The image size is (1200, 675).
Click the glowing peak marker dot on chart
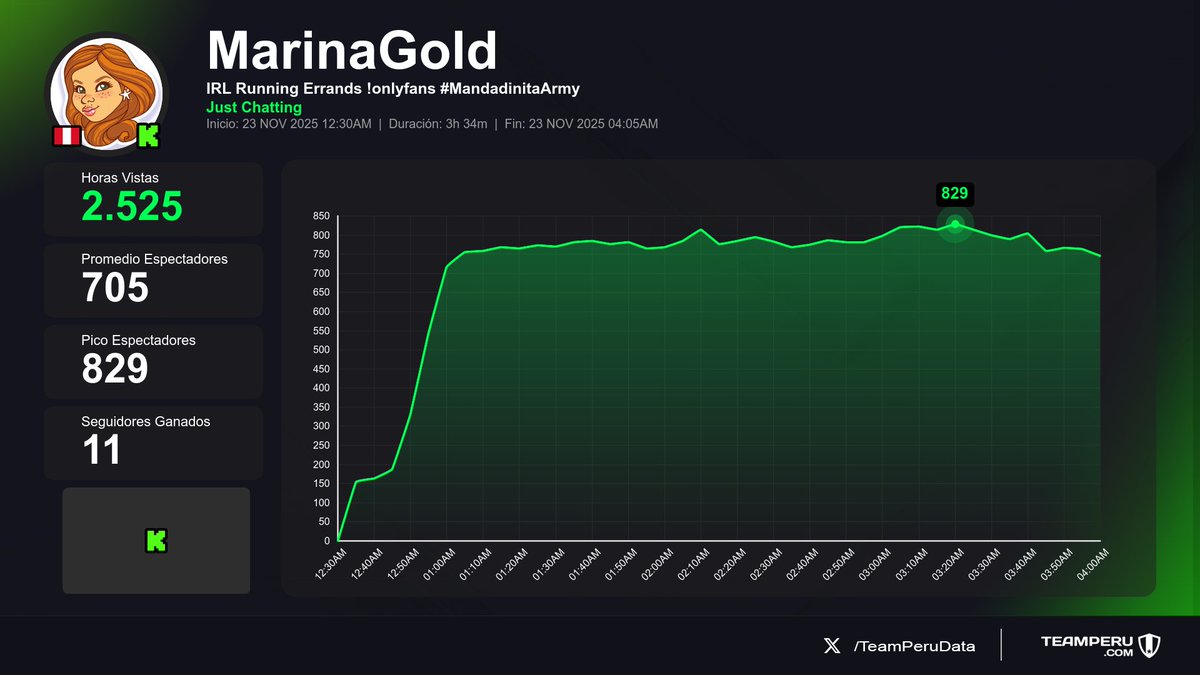pos(955,224)
